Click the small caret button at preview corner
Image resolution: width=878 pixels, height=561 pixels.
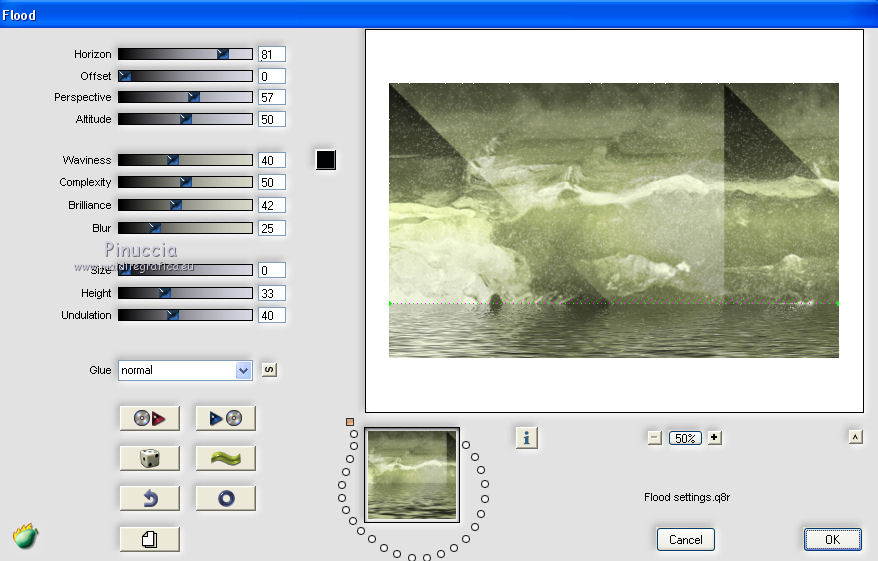[855, 437]
